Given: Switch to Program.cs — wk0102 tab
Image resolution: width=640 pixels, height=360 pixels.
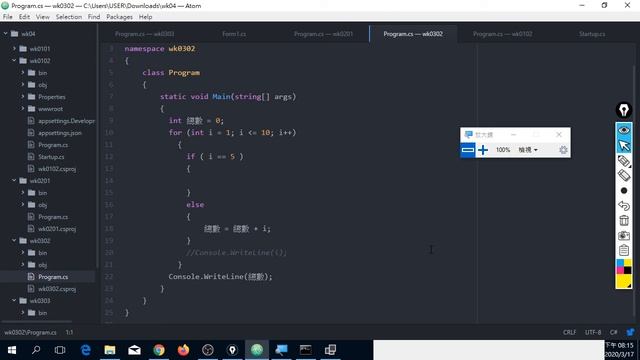Looking at the screenshot, I should point(502,34).
